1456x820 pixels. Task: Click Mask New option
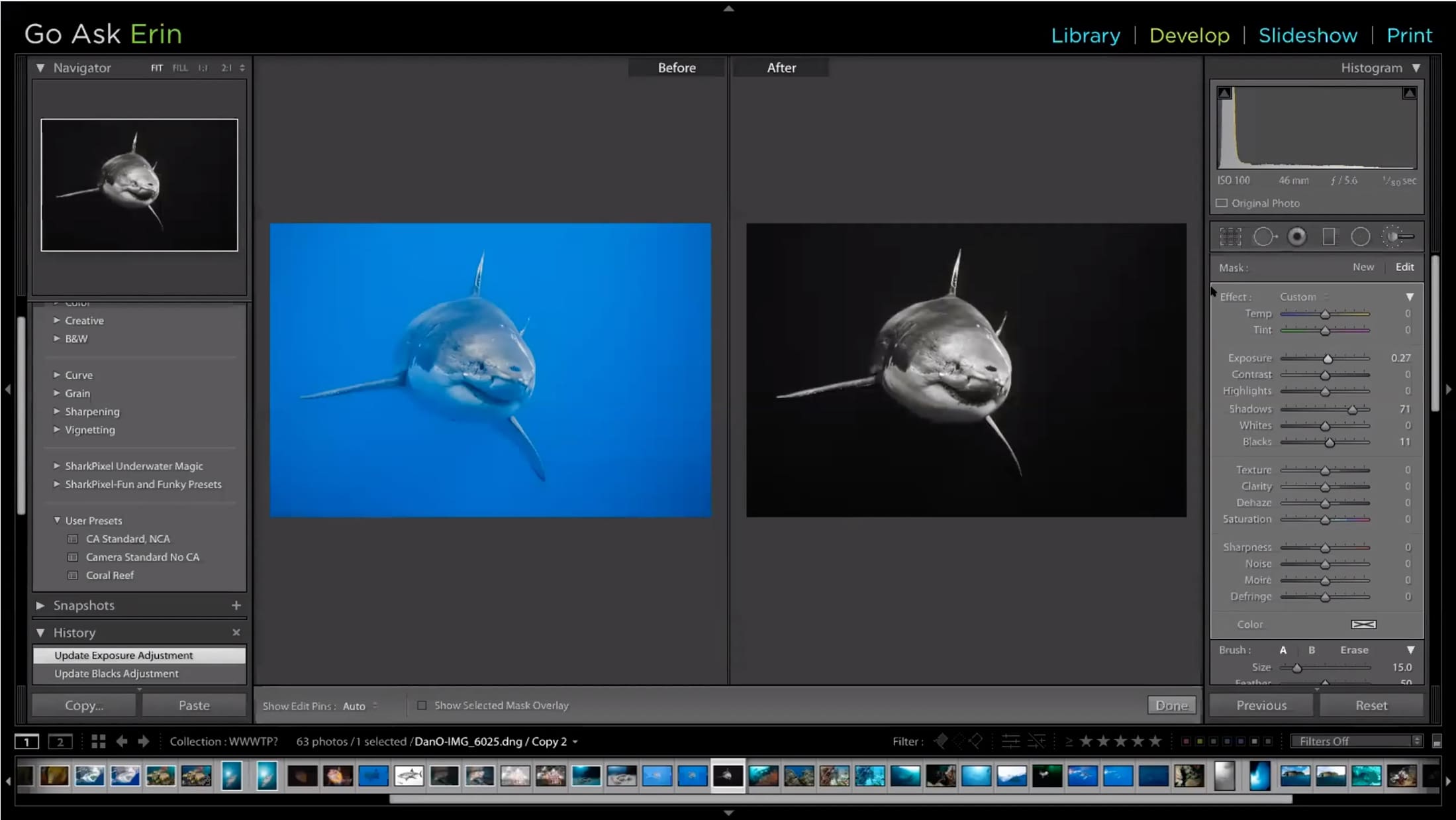pyautogui.click(x=1363, y=267)
